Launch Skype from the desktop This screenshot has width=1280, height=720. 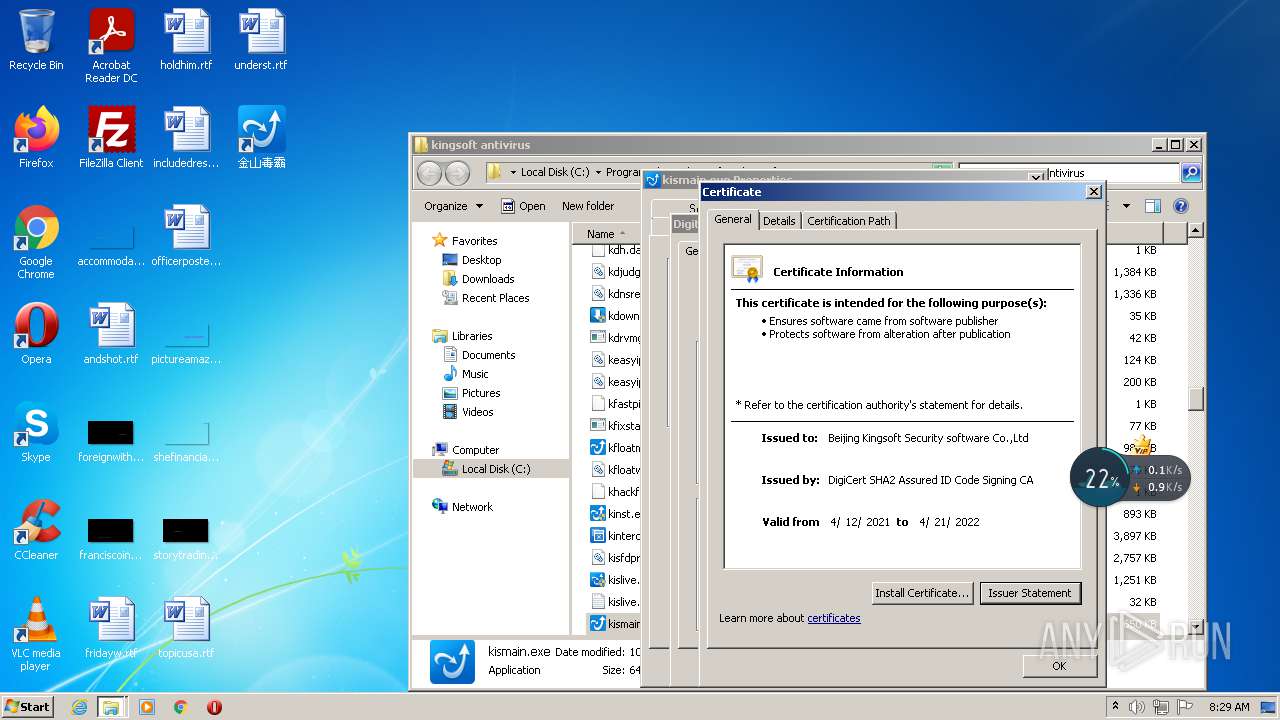click(x=36, y=432)
